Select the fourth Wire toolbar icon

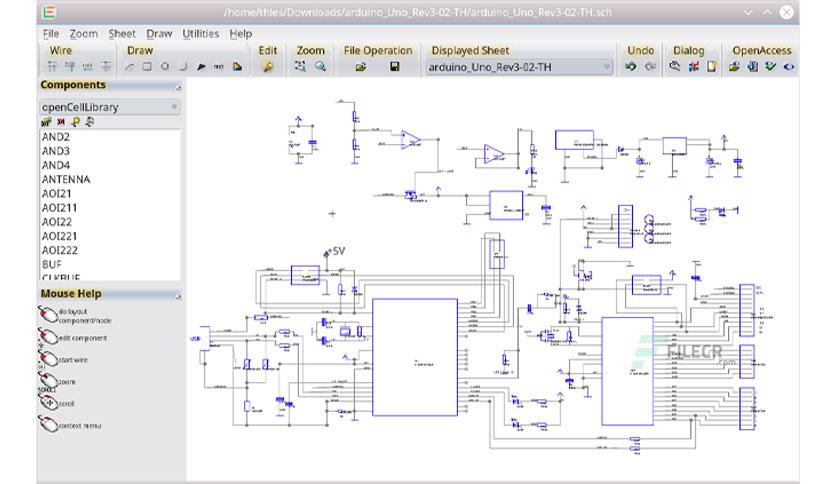tap(106, 66)
